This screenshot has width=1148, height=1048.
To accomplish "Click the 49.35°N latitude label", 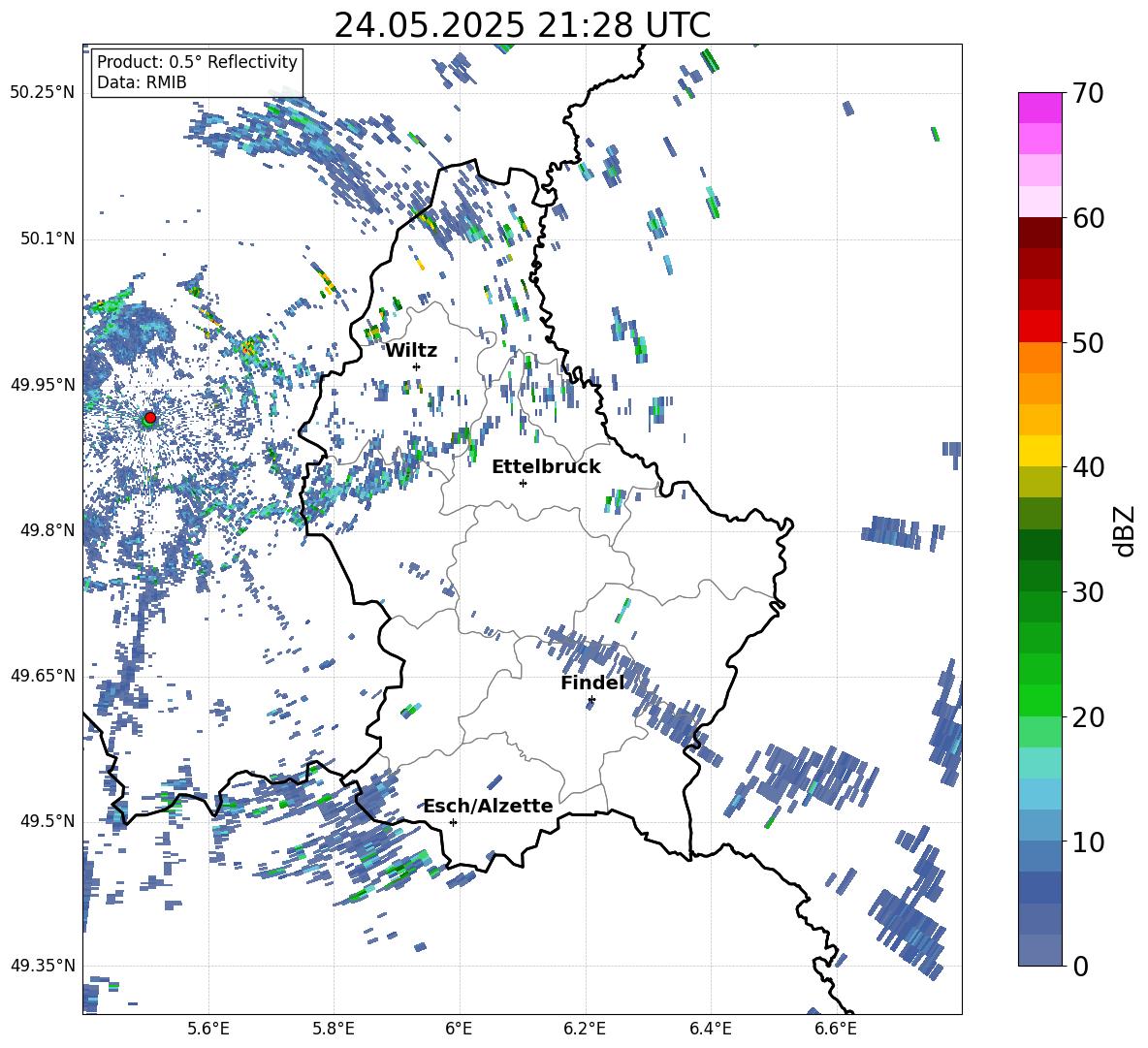I will tap(43, 966).
